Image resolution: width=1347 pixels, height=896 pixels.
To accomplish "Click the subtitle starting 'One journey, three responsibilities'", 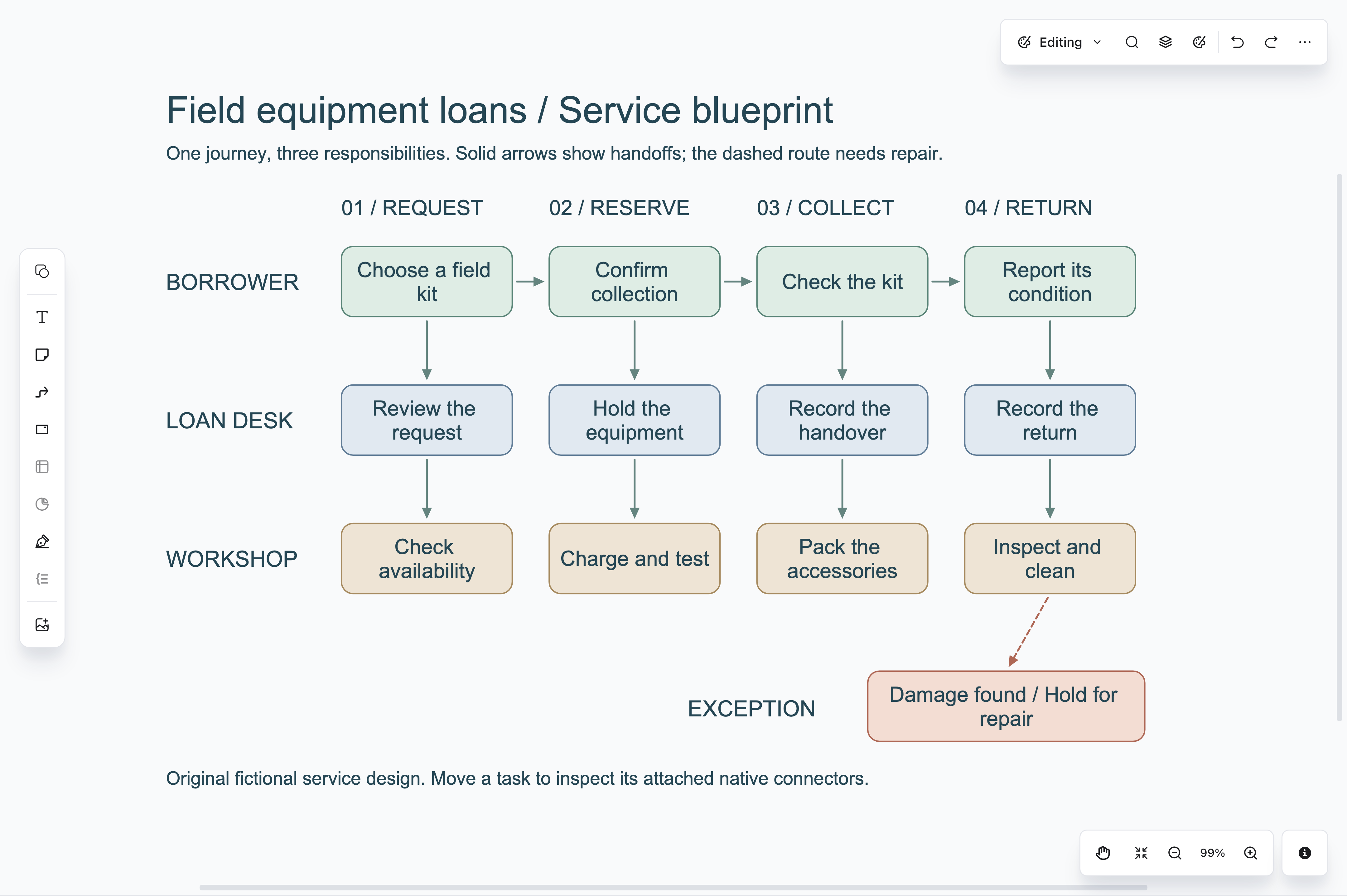I will [554, 154].
